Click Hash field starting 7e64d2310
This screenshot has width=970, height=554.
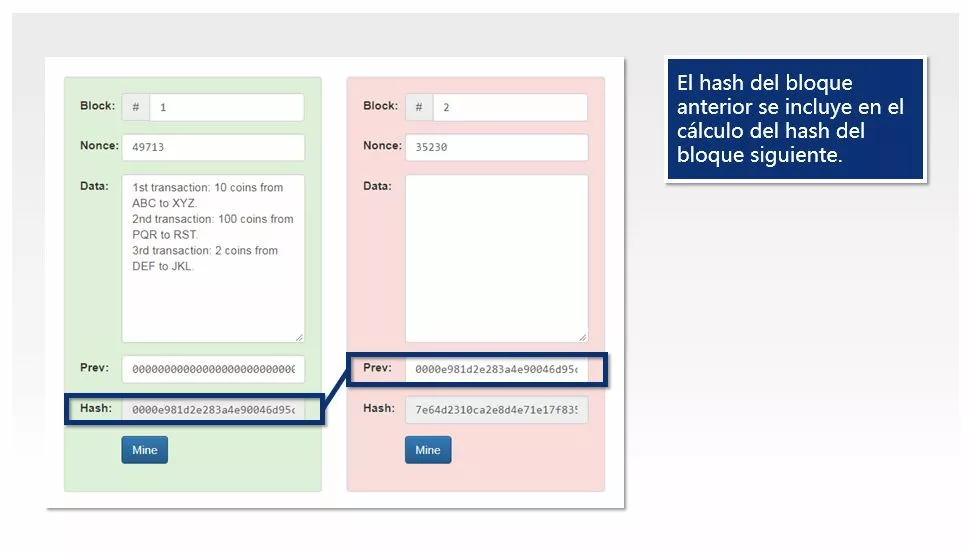496,409
